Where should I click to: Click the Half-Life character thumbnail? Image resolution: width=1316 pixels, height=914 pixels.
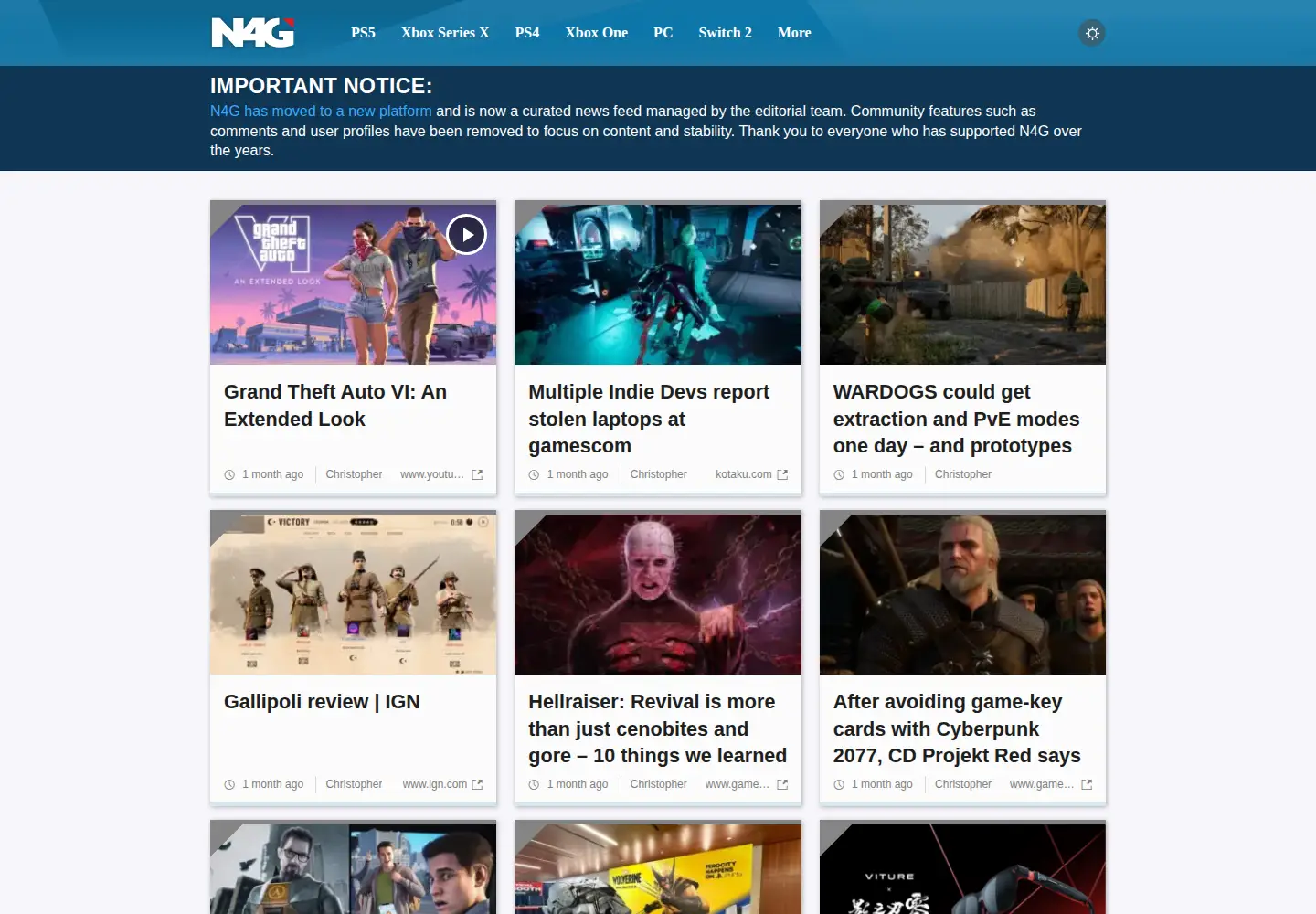(x=353, y=868)
